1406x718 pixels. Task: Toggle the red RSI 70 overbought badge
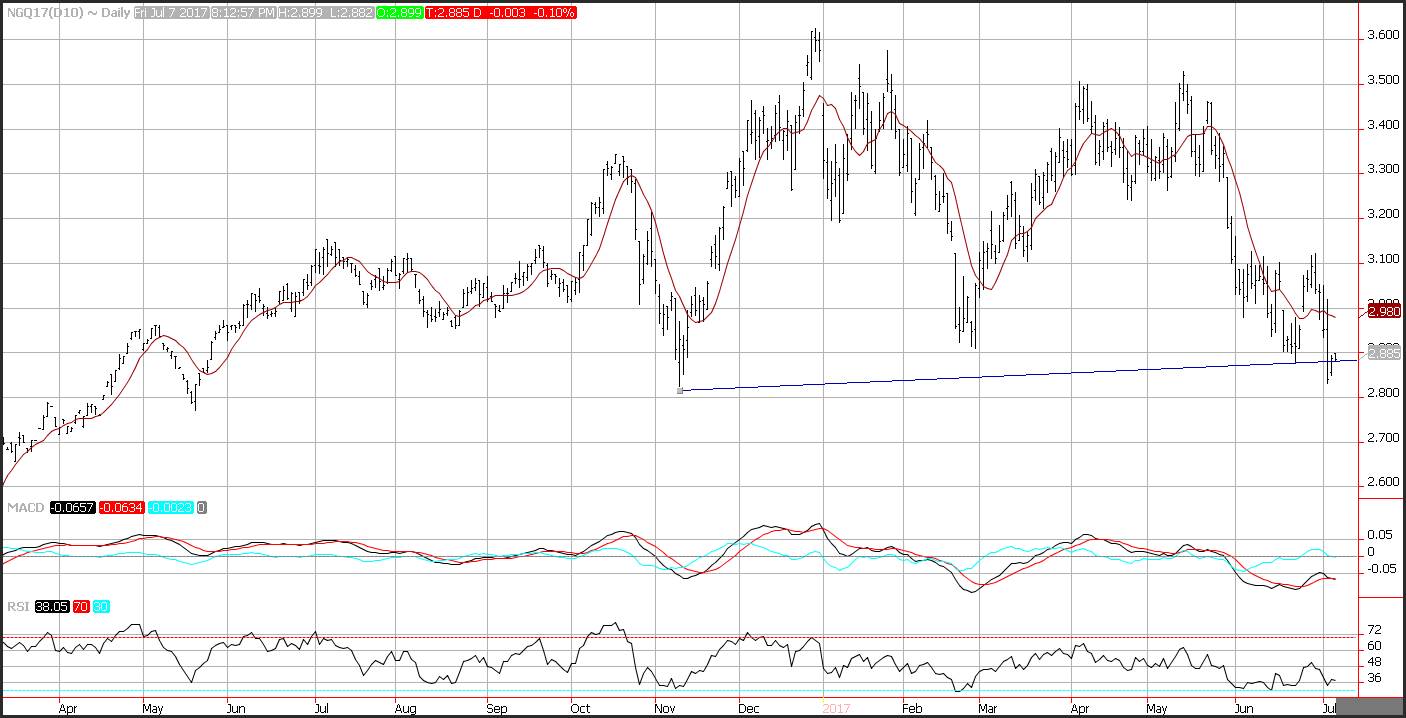click(80, 607)
